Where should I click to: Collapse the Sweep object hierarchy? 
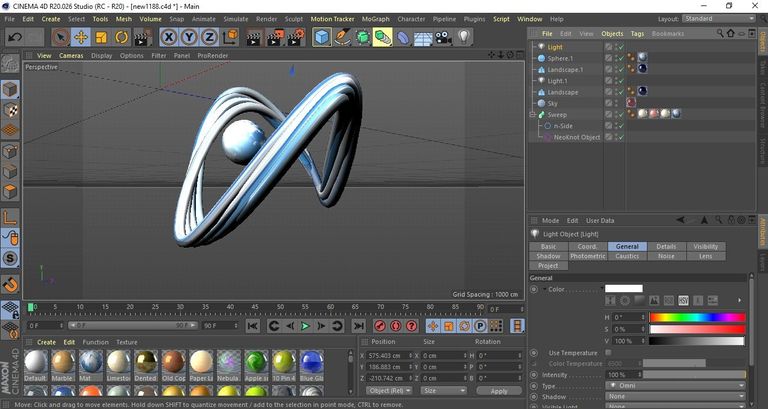pos(532,115)
